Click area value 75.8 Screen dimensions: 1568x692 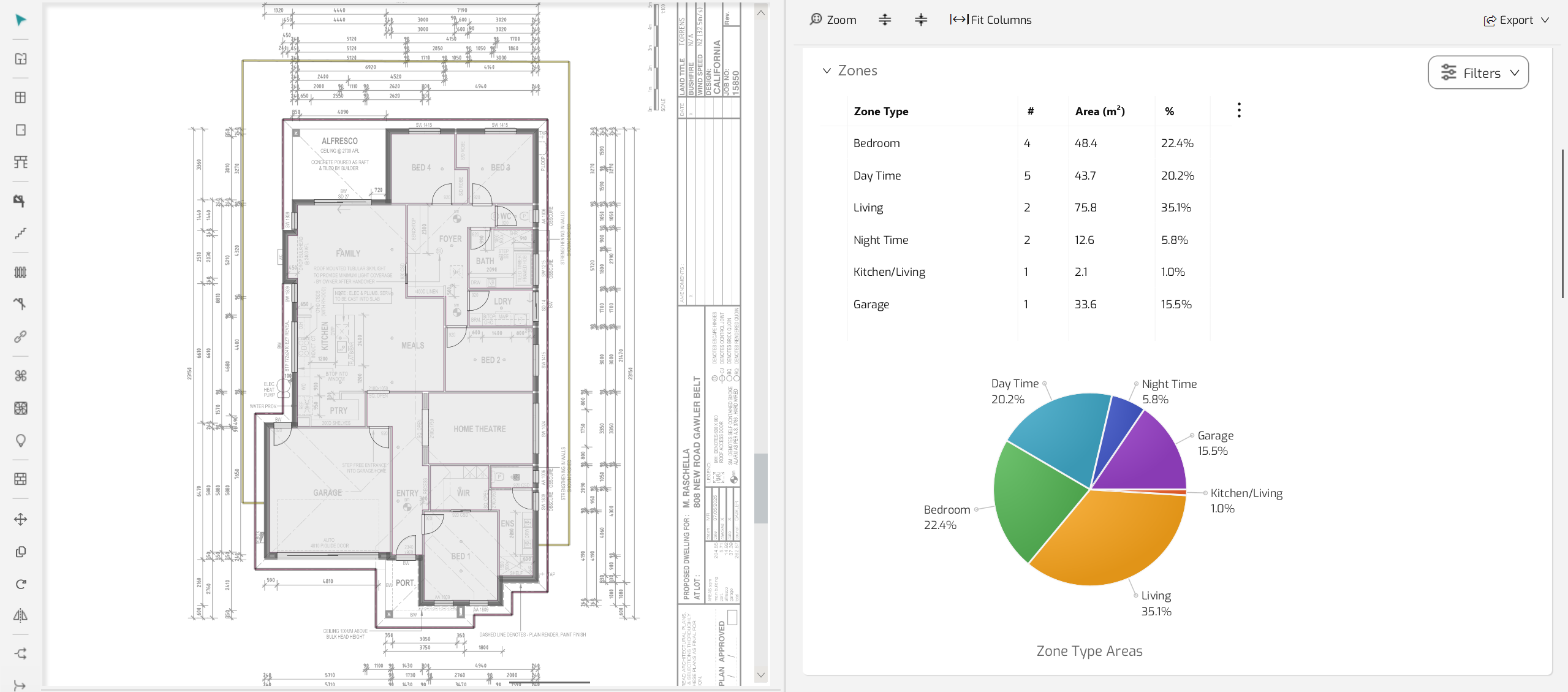[x=1085, y=208]
